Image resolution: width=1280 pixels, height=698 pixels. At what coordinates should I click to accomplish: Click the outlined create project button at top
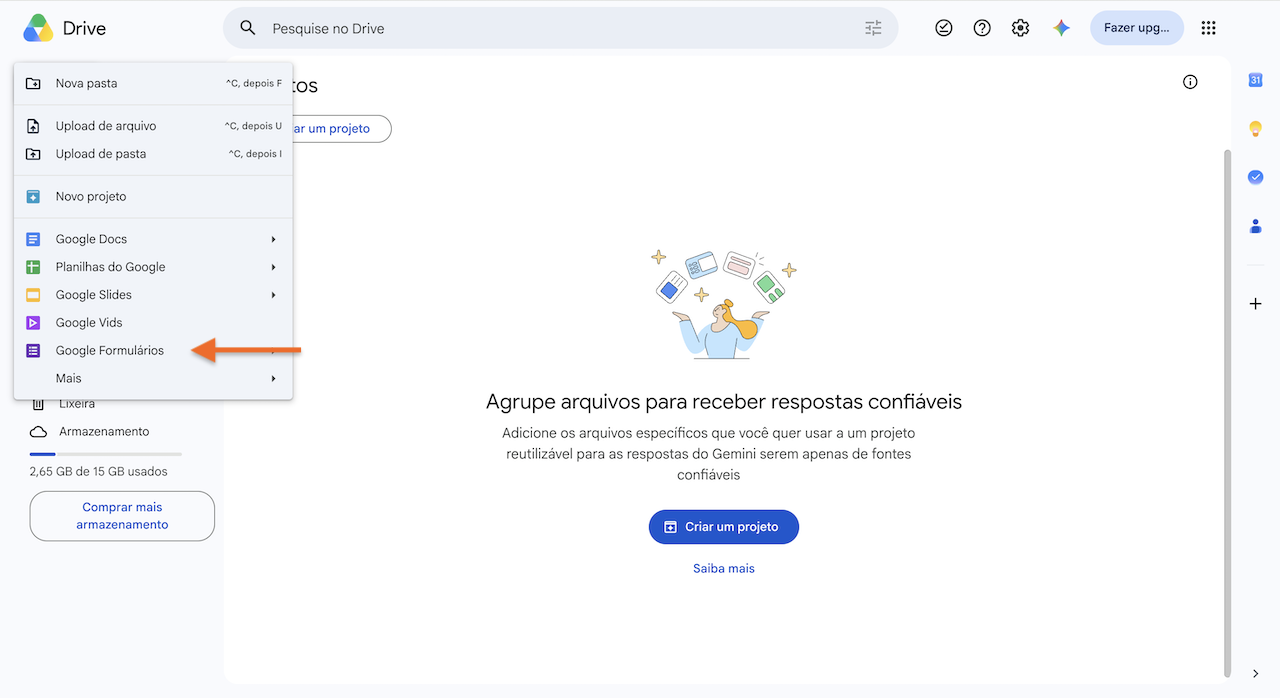(x=342, y=129)
